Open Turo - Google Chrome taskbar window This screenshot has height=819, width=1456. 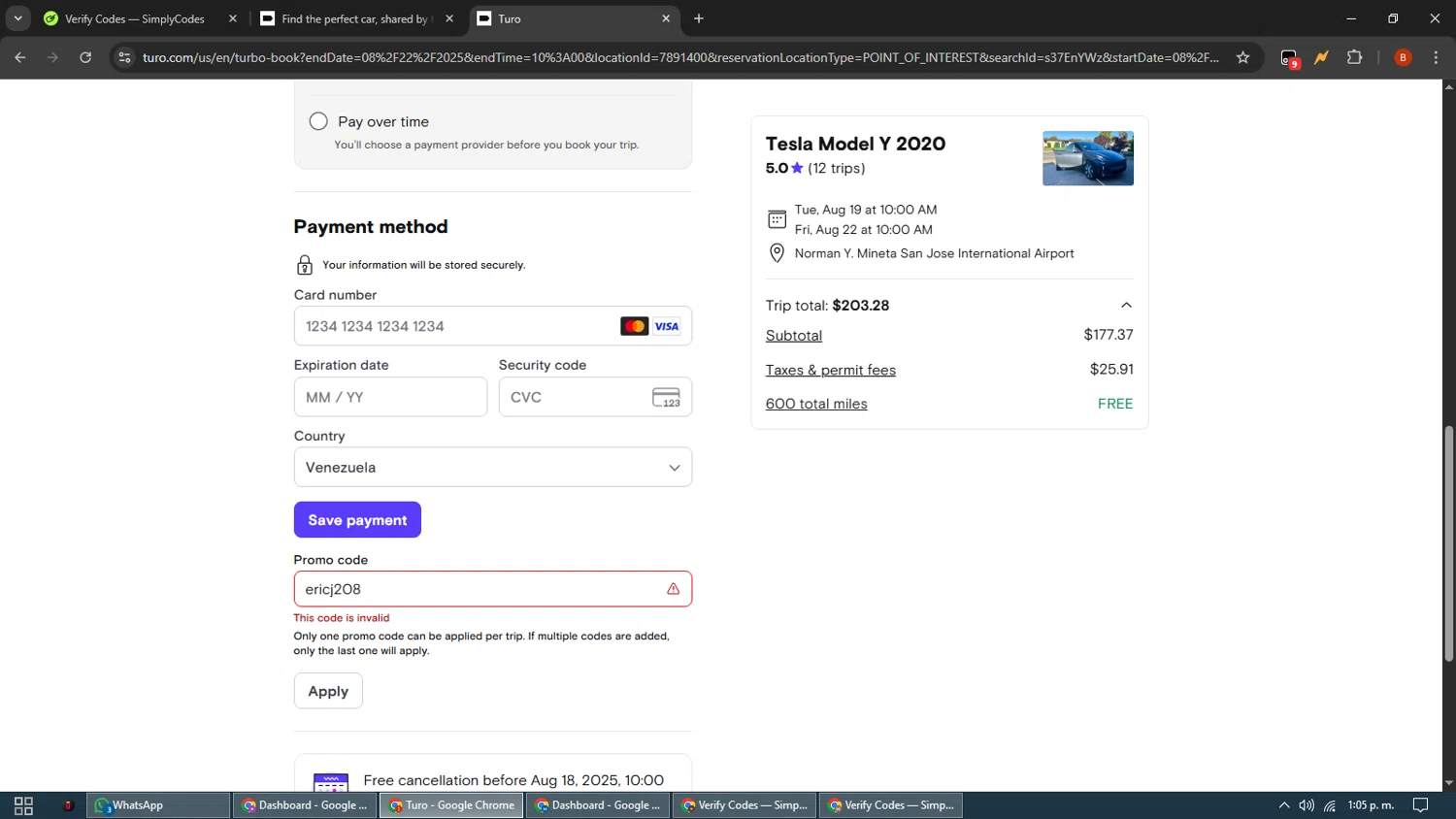point(451,805)
